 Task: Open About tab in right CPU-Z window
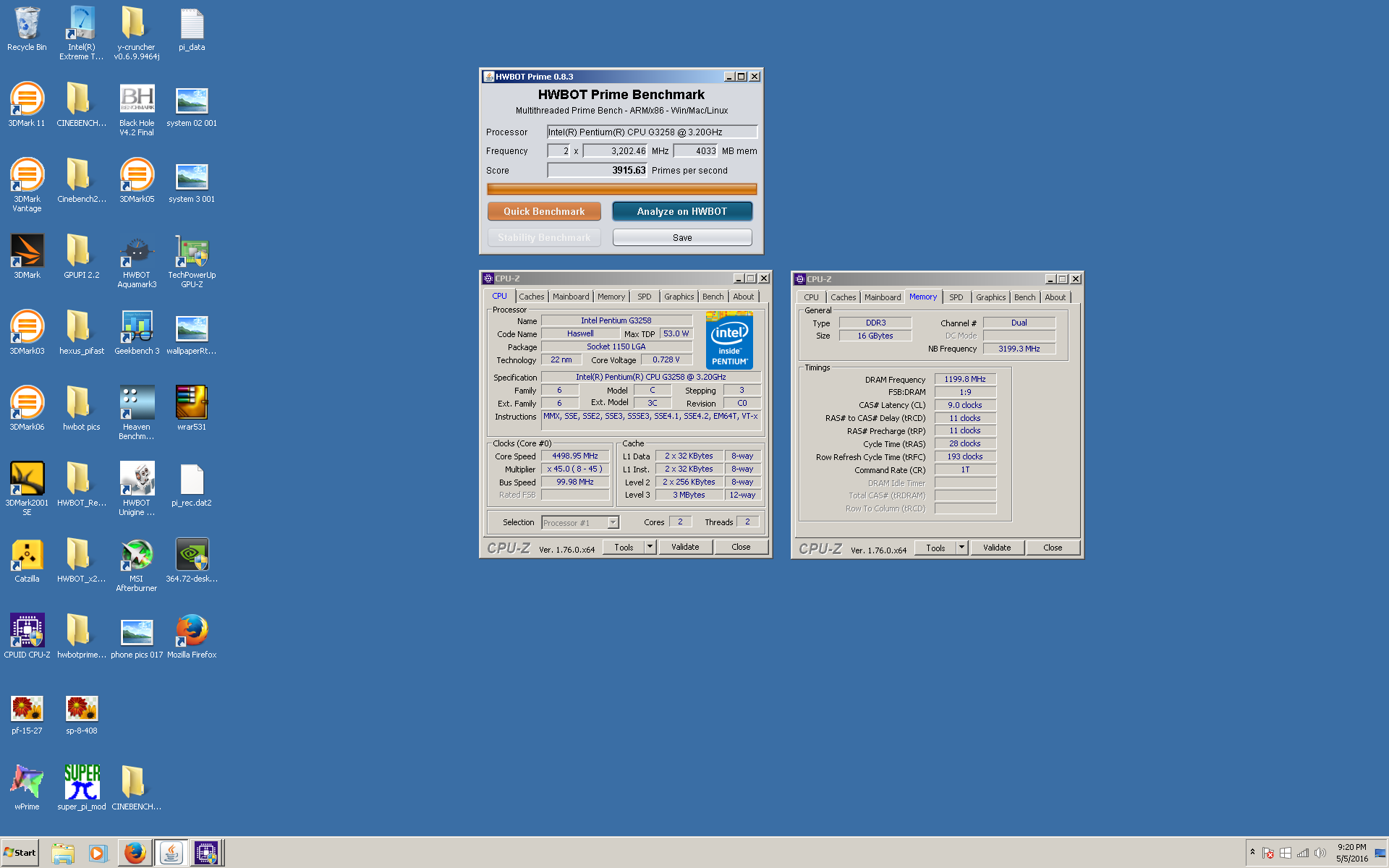[1055, 297]
